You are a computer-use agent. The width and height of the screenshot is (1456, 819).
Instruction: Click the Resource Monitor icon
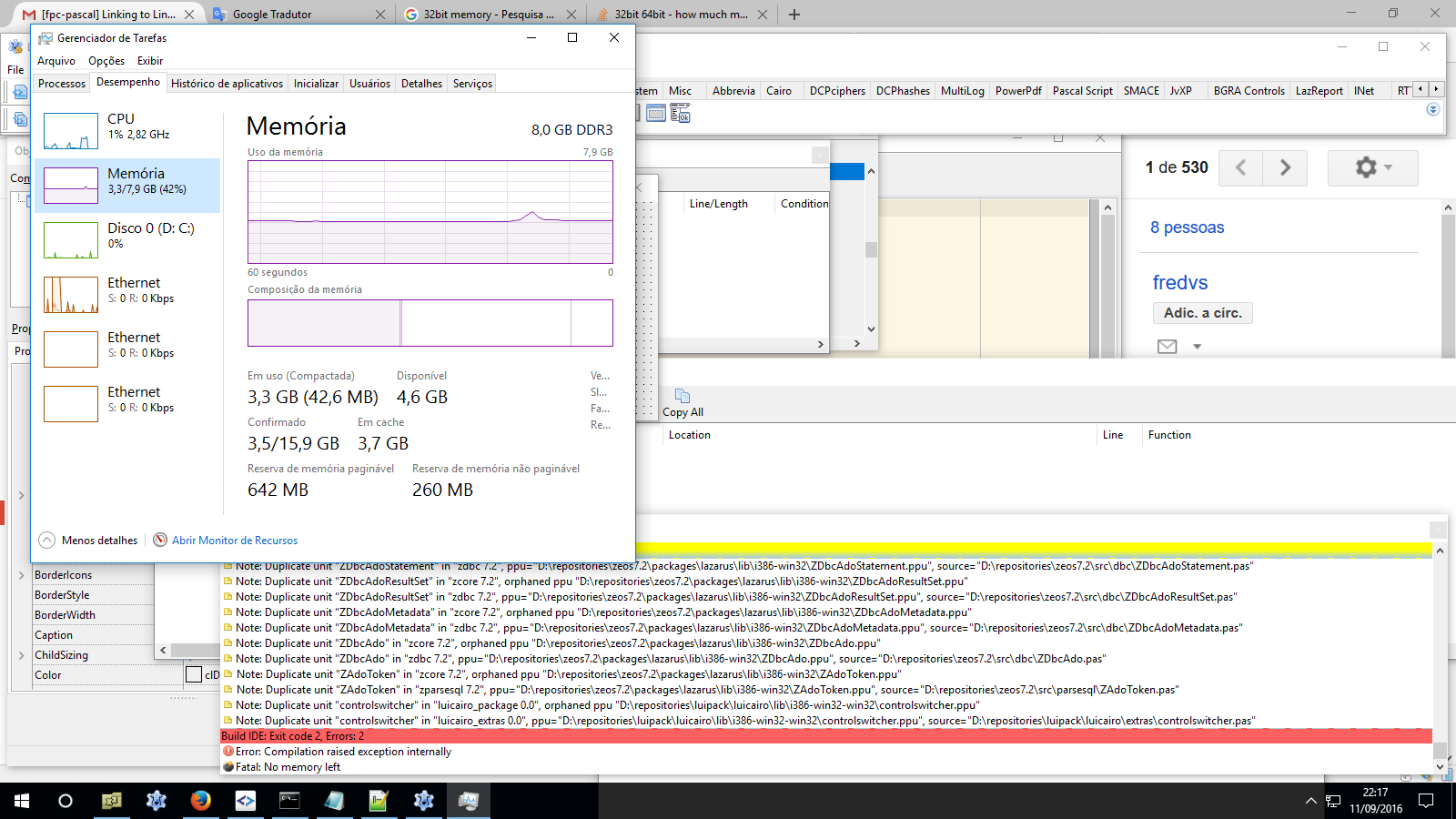[160, 540]
